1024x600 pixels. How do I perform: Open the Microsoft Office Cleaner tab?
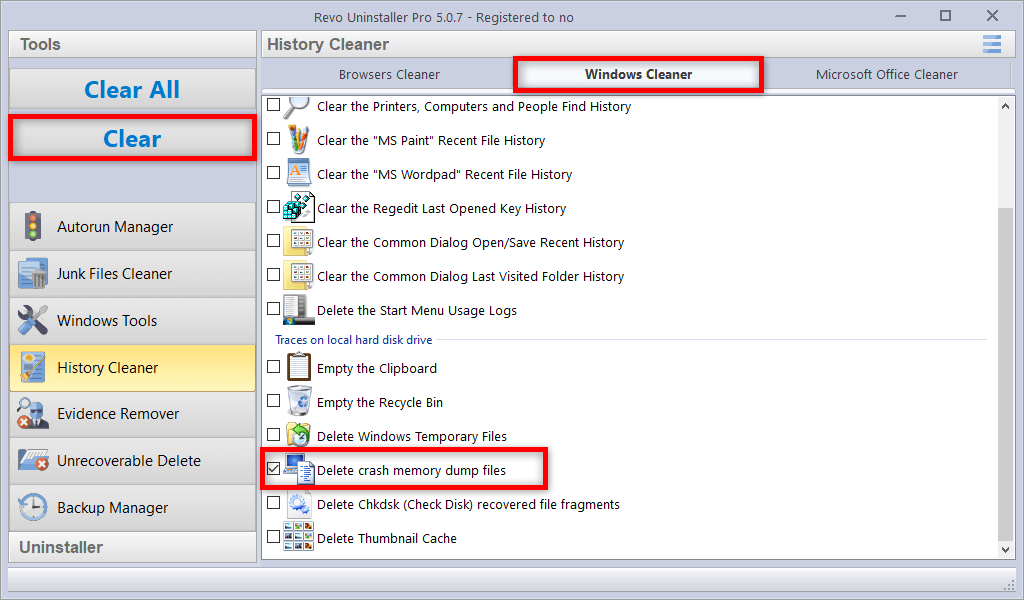[x=886, y=74]
